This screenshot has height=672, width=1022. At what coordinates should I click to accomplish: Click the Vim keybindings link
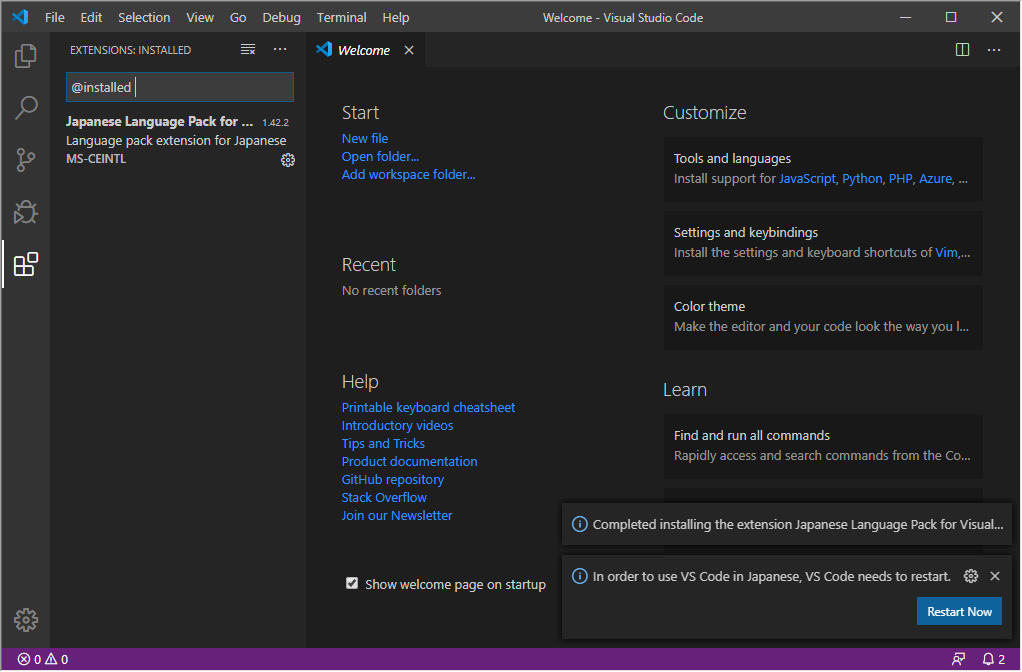click(x=946, y=253)
